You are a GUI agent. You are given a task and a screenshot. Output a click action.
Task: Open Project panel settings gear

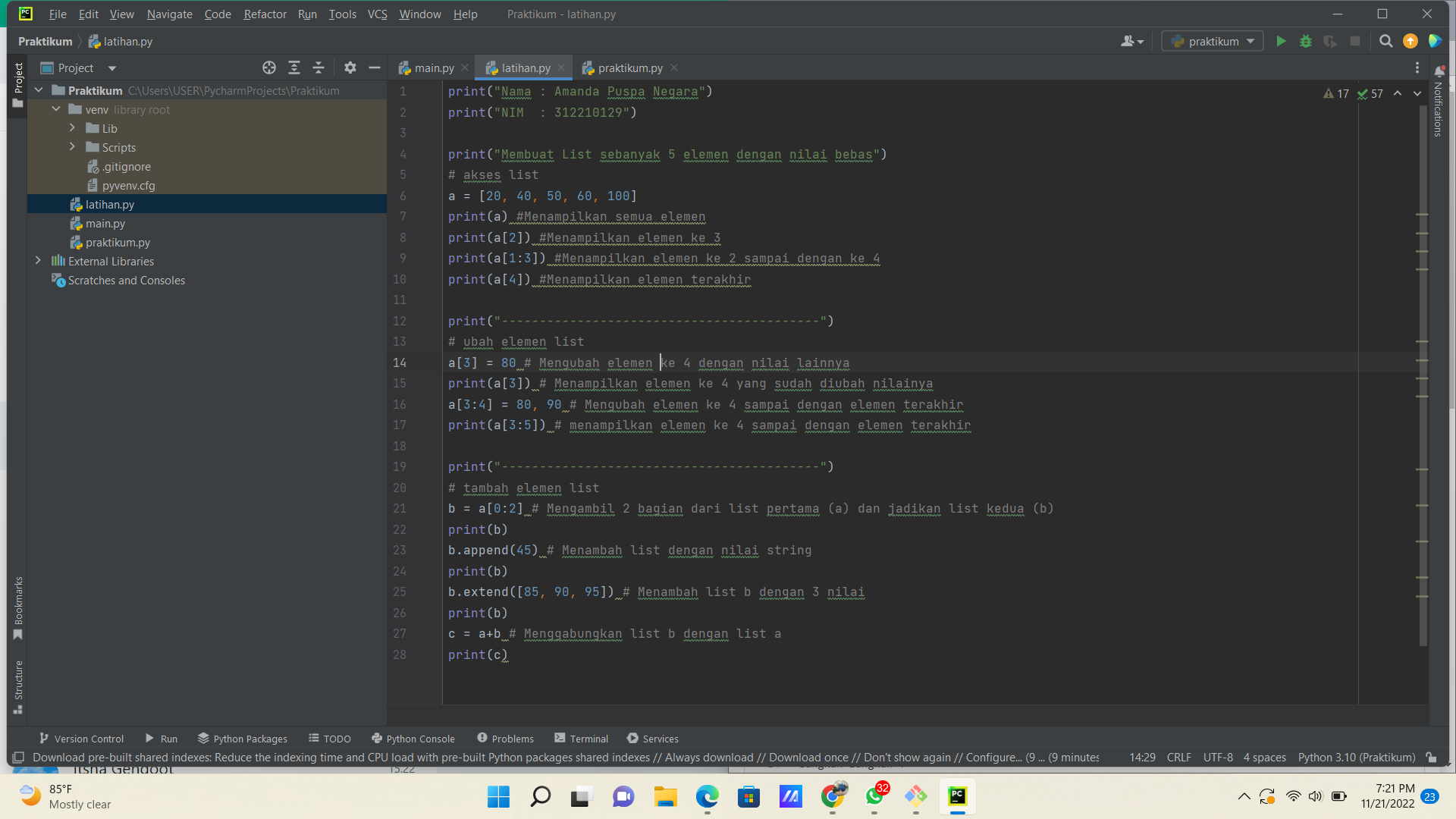click(x=350, y=67)
